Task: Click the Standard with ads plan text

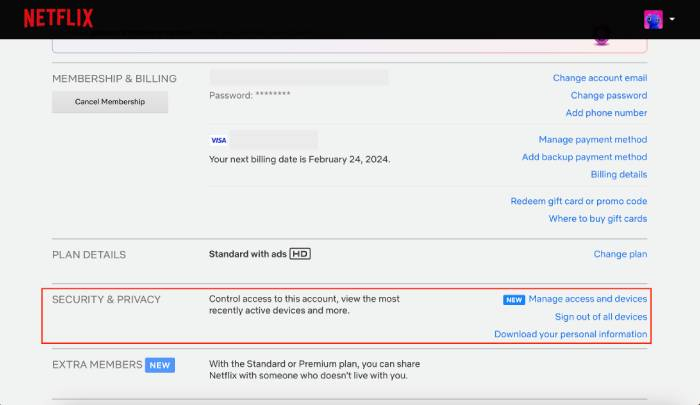Action: (247, 254)
